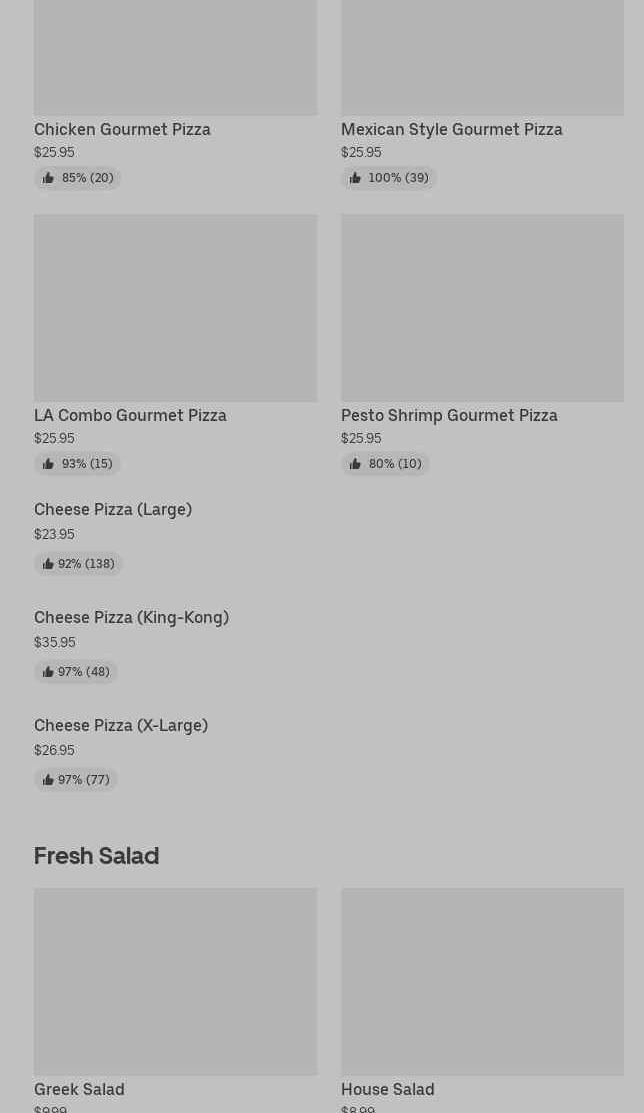
Task: Click thumbs-up icon on Cheese Pizza (Large) rating
Action: (48, 564)
